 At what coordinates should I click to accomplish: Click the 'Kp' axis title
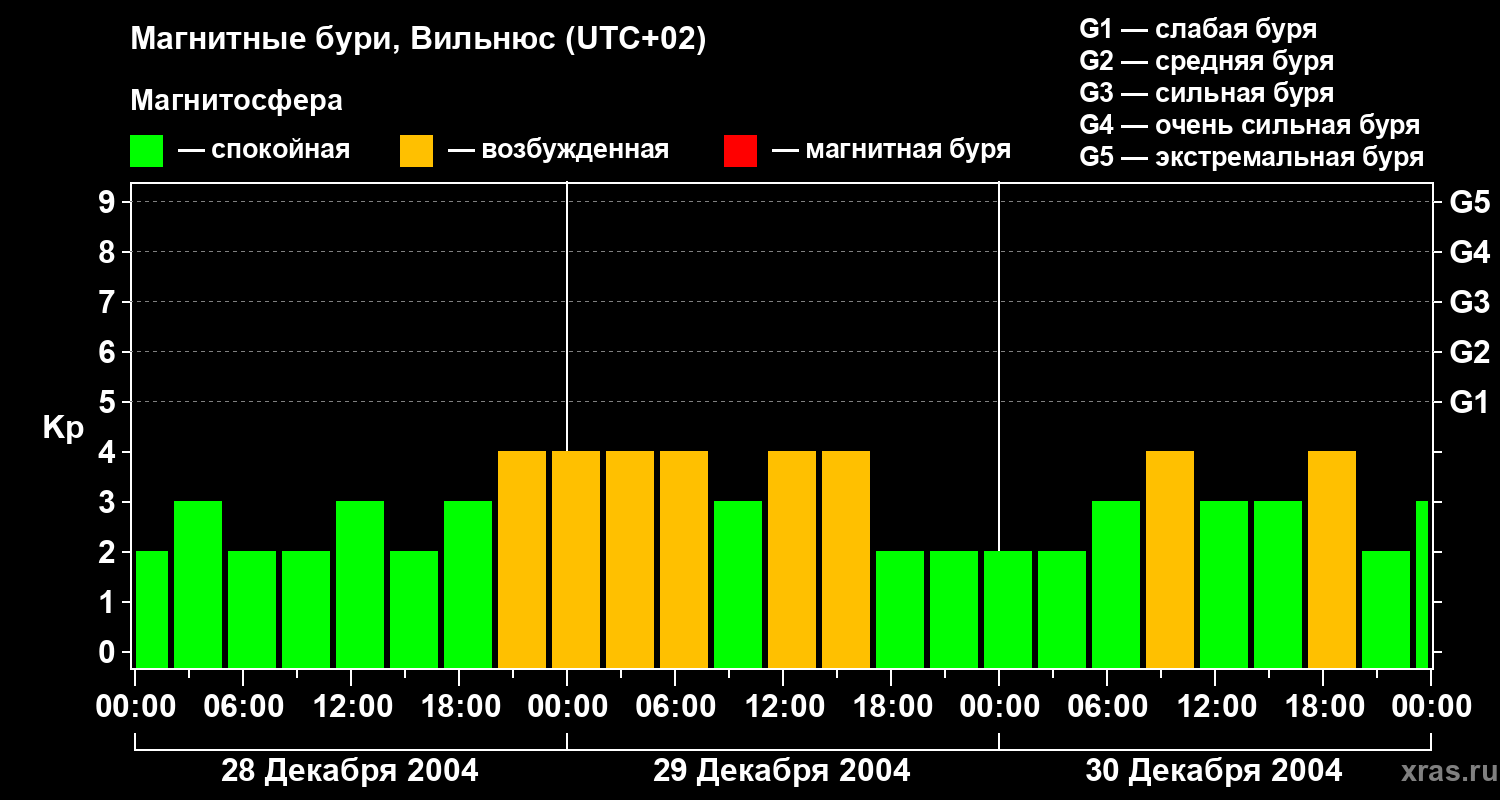pos(63,428)
